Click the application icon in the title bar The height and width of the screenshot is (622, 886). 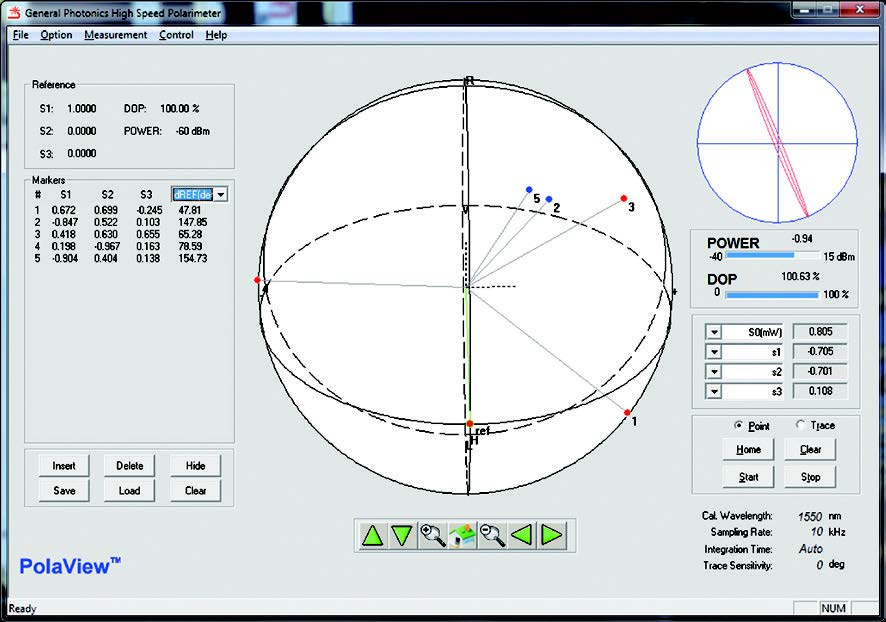tap(12, 11)
